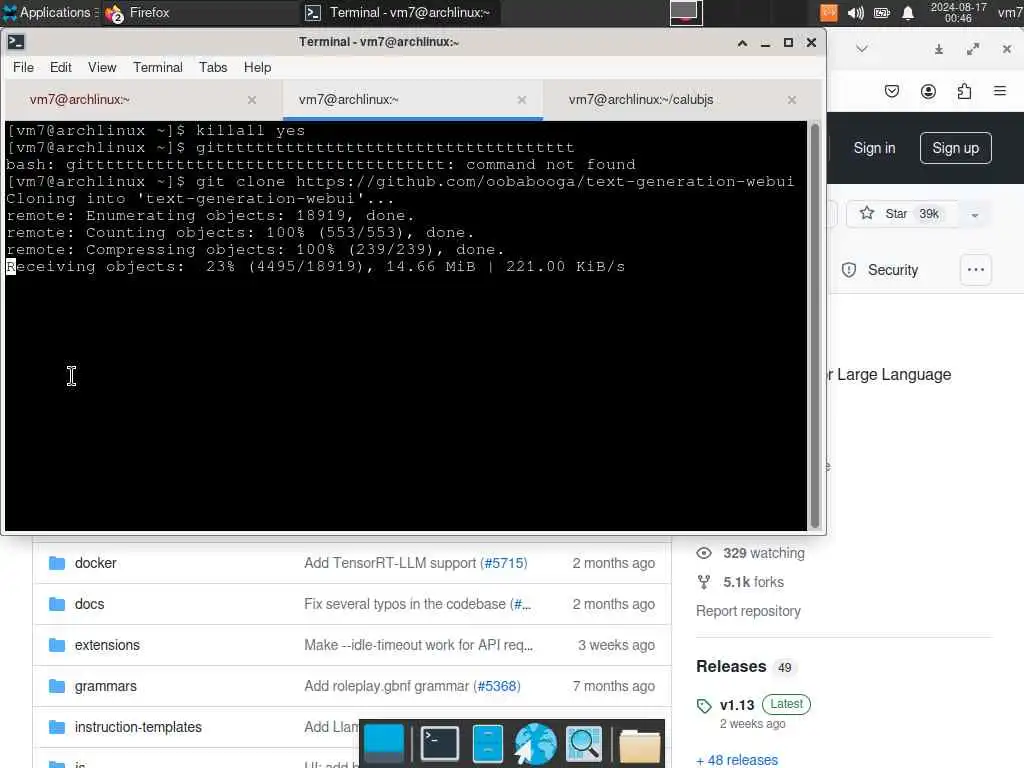Image resolution: width=1024 pixels, height=768 pixels.
Task: Open the three-dots overflow menu on GitHub nav
Action: click(976, 270)
